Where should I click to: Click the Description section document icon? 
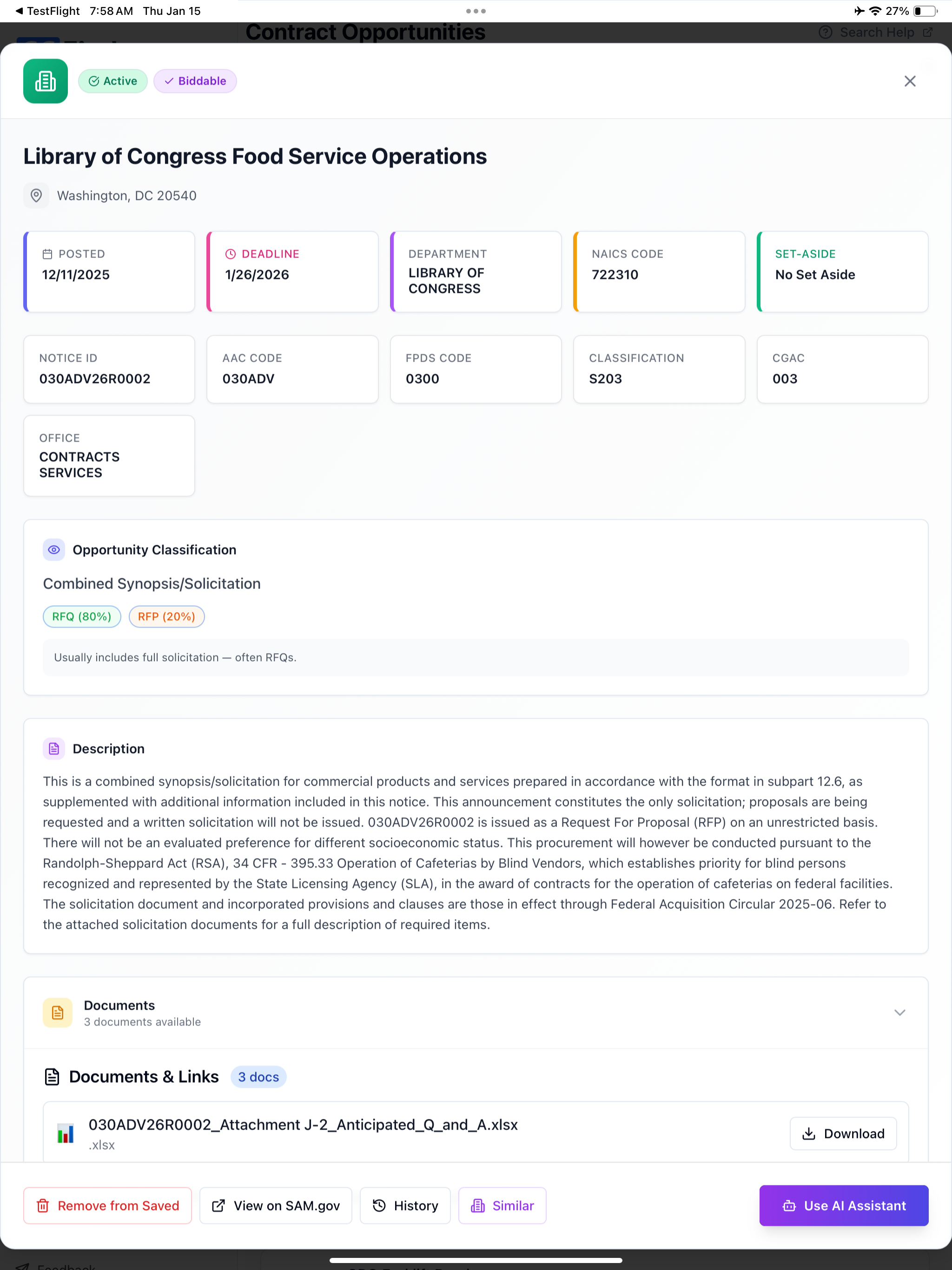click(x=54, y=749)
